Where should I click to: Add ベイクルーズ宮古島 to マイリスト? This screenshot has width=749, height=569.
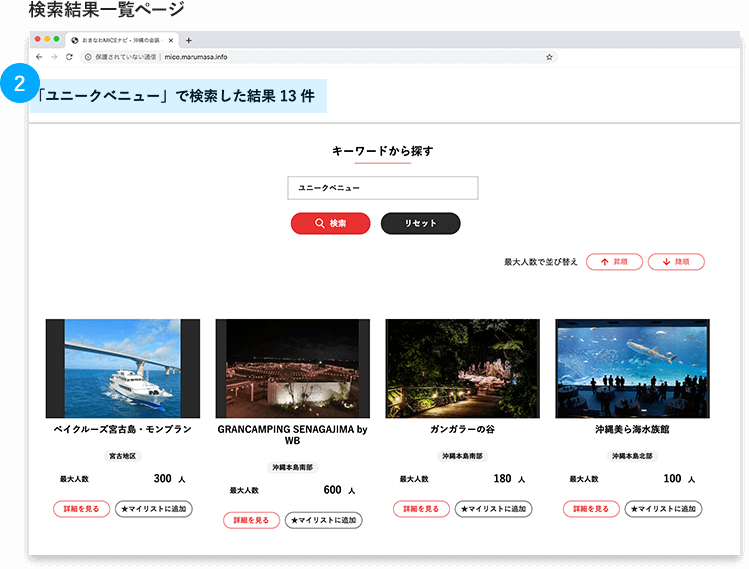click(x=154, y=509)
